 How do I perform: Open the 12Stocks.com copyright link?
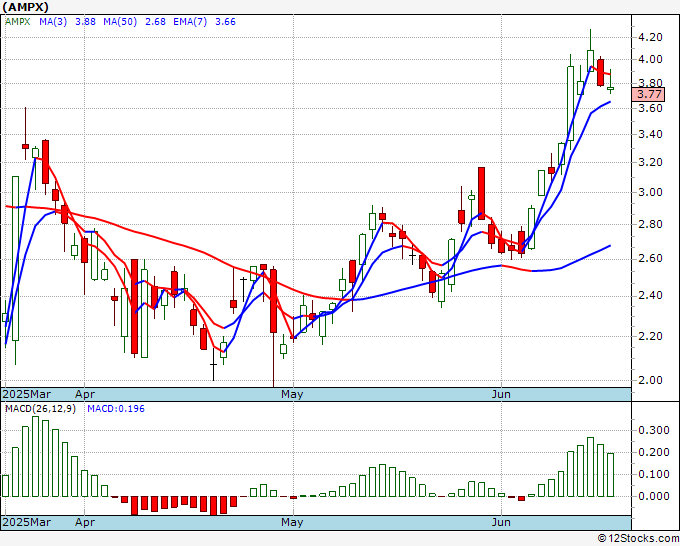638,538
